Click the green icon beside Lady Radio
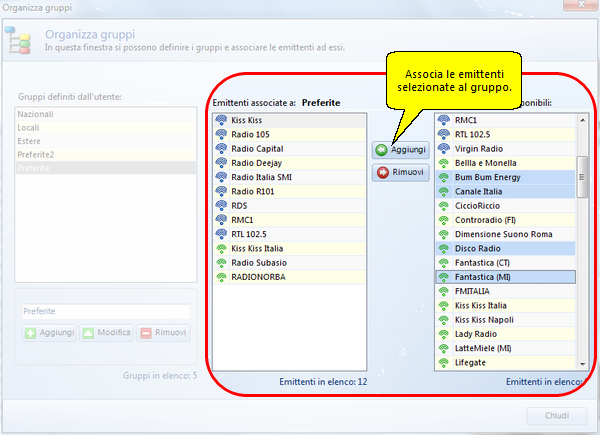 pyautogui.click(x=443, y=334)
